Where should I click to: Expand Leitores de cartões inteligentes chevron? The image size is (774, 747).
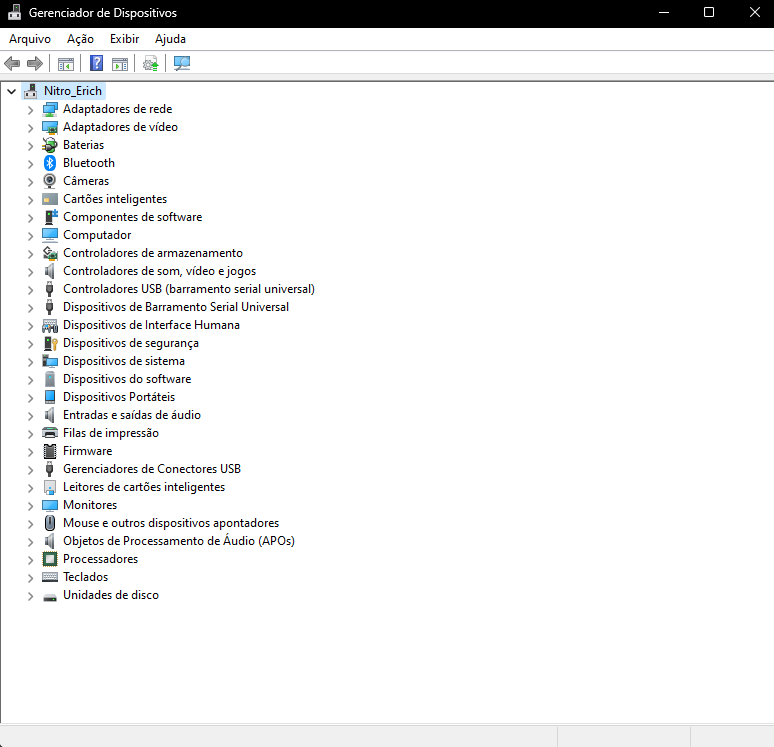31,488
